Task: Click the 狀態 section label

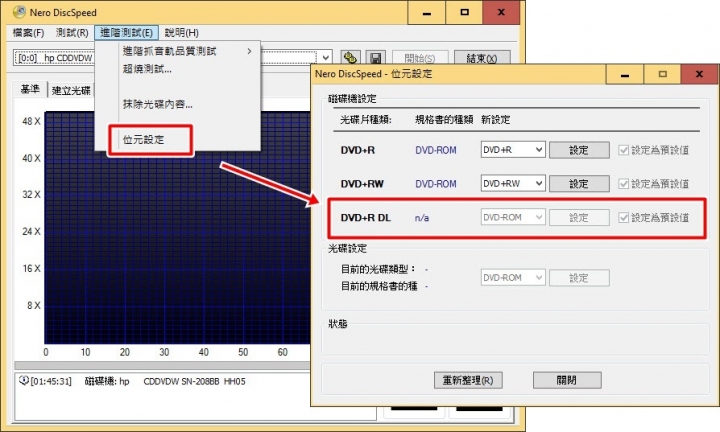Action: pyautogui.click(x=338, y=324)
